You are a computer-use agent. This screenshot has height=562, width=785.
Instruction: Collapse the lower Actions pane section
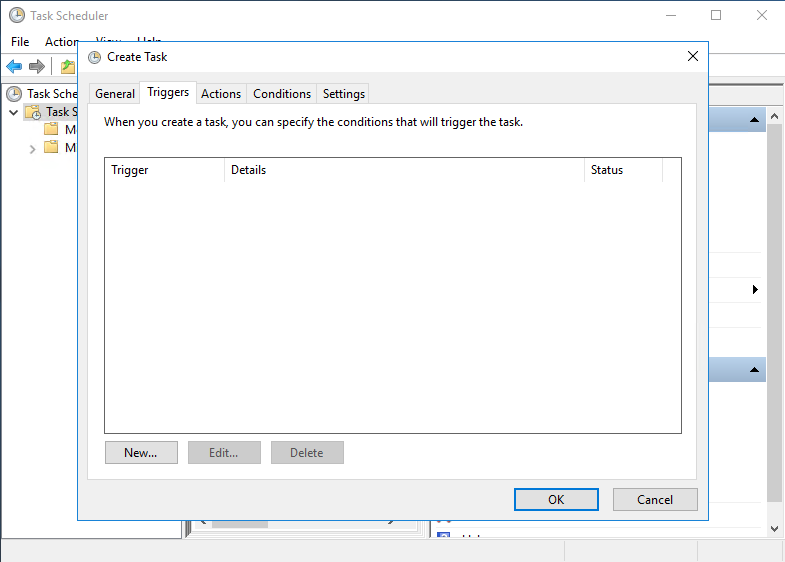coord(754,370)
